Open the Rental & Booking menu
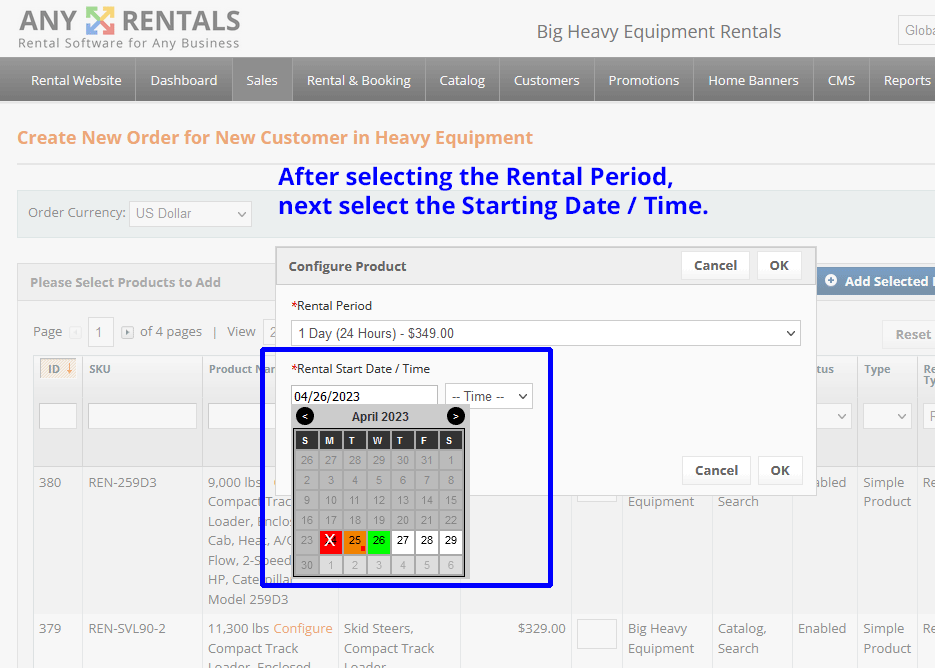Image resolution: width=935 pixels, height=668 pixels. pyautogui.click(x=358, y=80)
